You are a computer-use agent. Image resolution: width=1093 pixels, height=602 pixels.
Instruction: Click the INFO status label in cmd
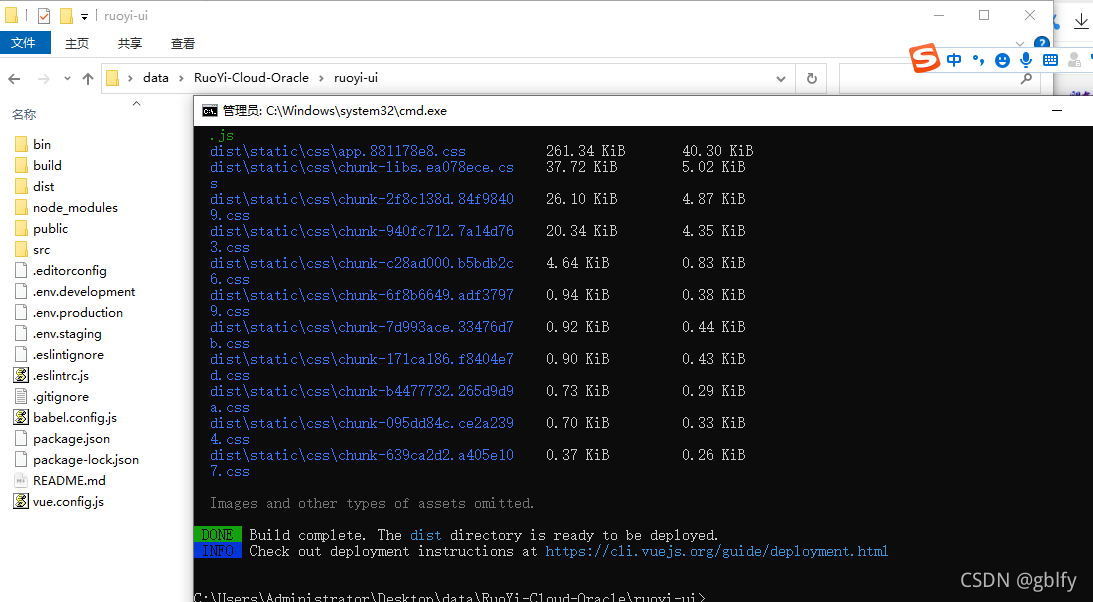click(217, 550)
